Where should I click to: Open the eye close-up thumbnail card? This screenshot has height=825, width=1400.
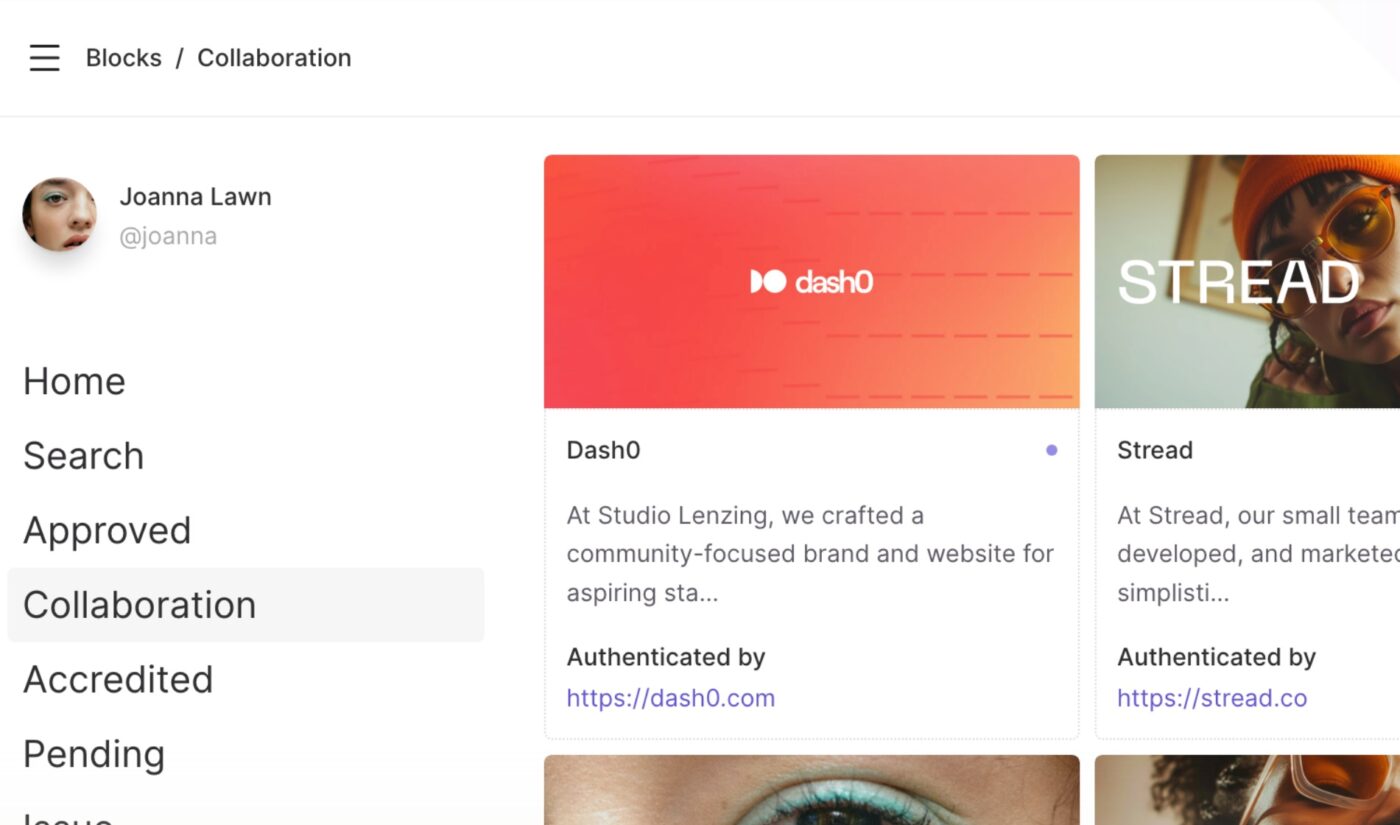[811, 790]
